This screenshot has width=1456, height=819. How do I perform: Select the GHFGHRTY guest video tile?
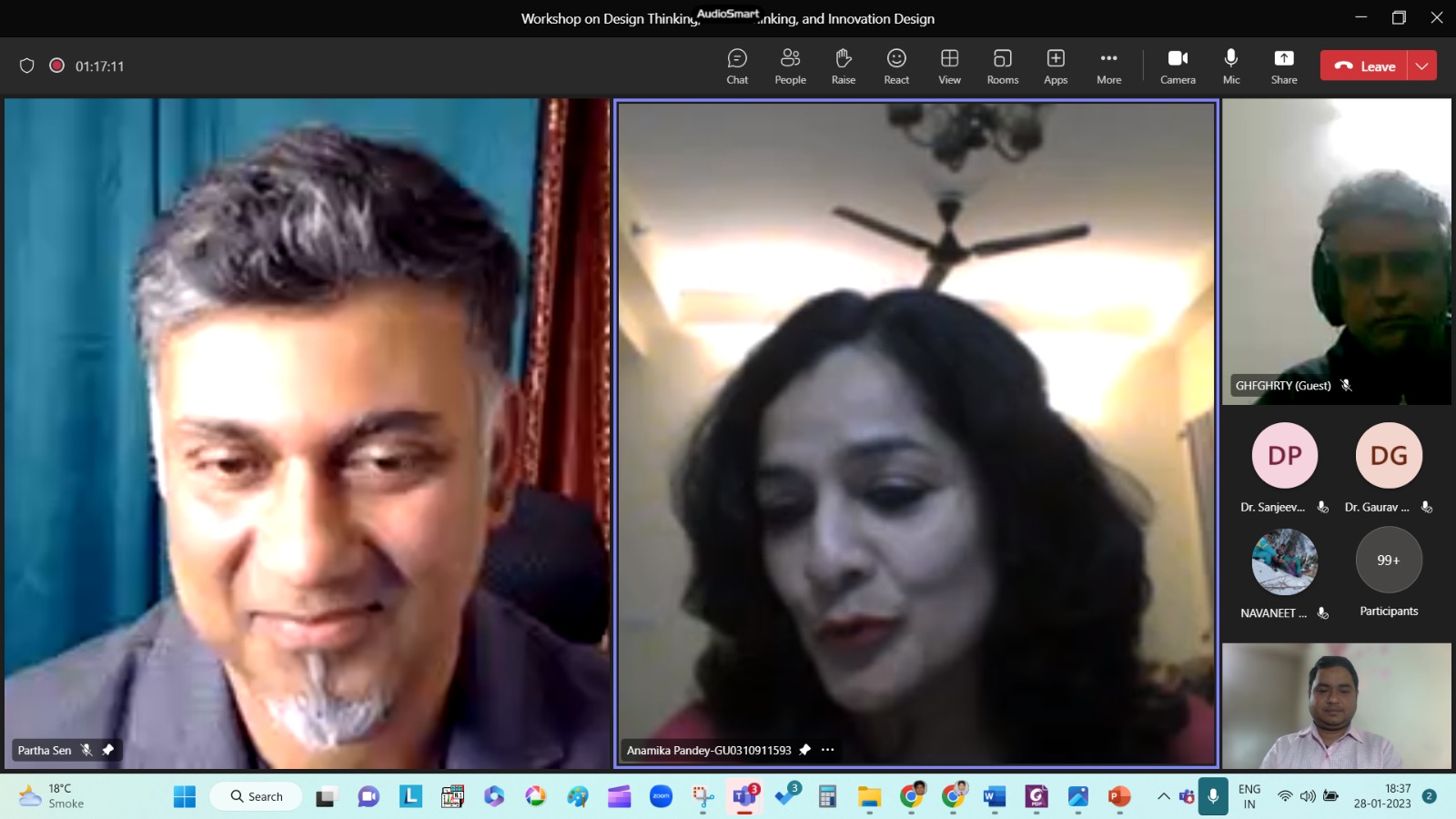tap(1336, 250)
